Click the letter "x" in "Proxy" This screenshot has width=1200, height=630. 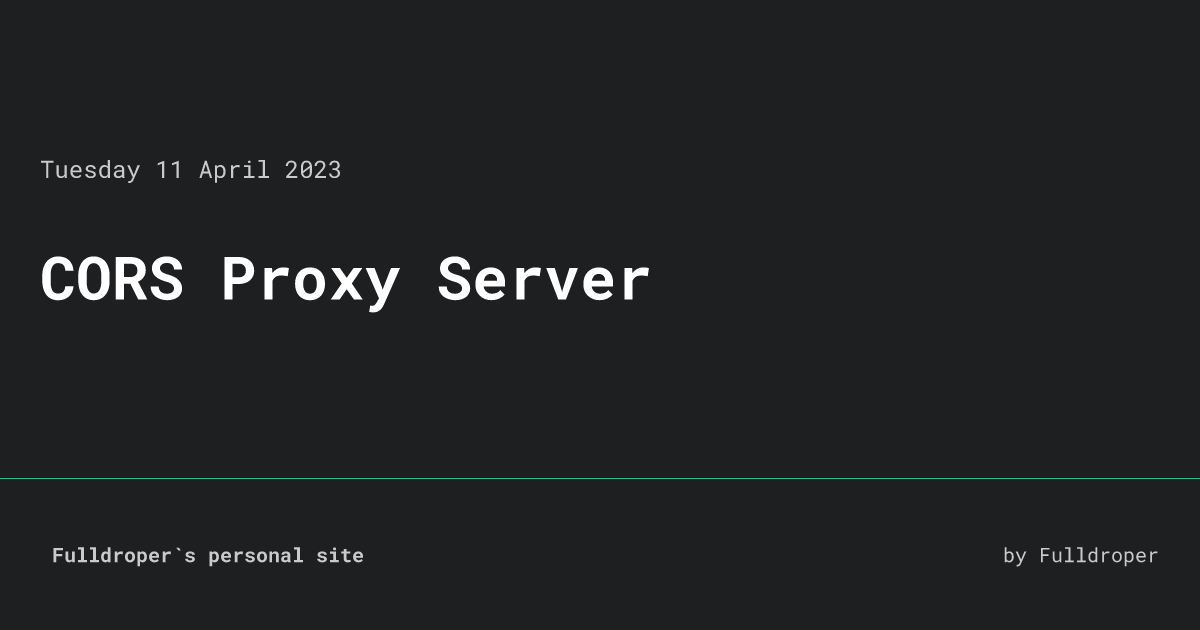346,286
